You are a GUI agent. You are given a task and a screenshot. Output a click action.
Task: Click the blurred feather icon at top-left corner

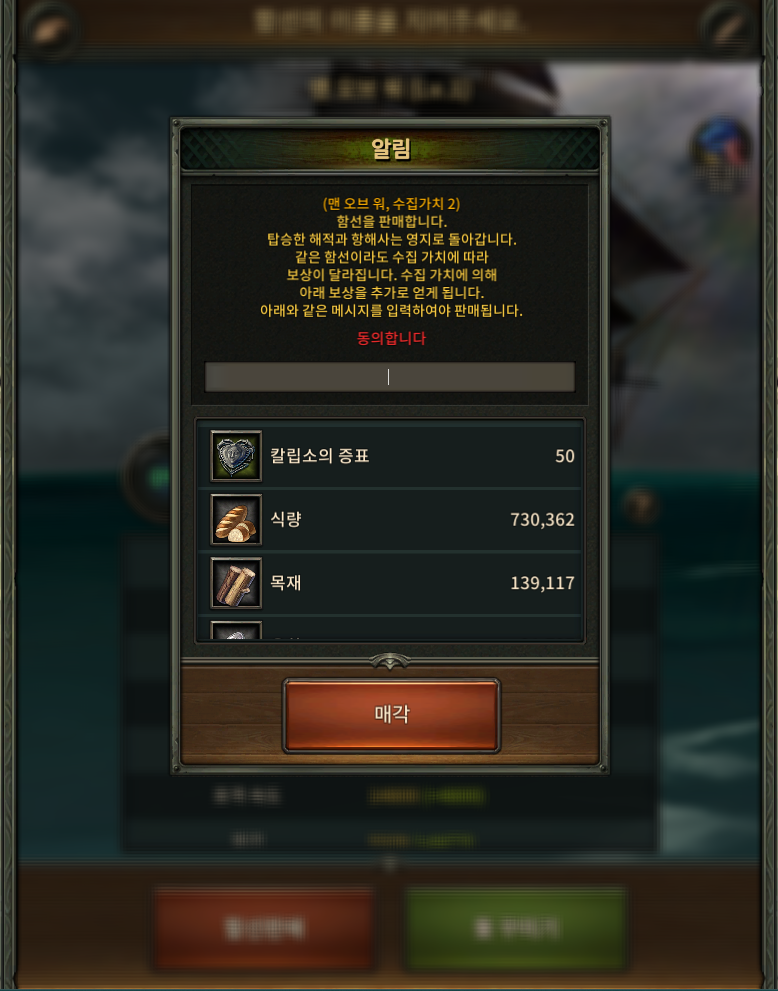tap(49, 28)
